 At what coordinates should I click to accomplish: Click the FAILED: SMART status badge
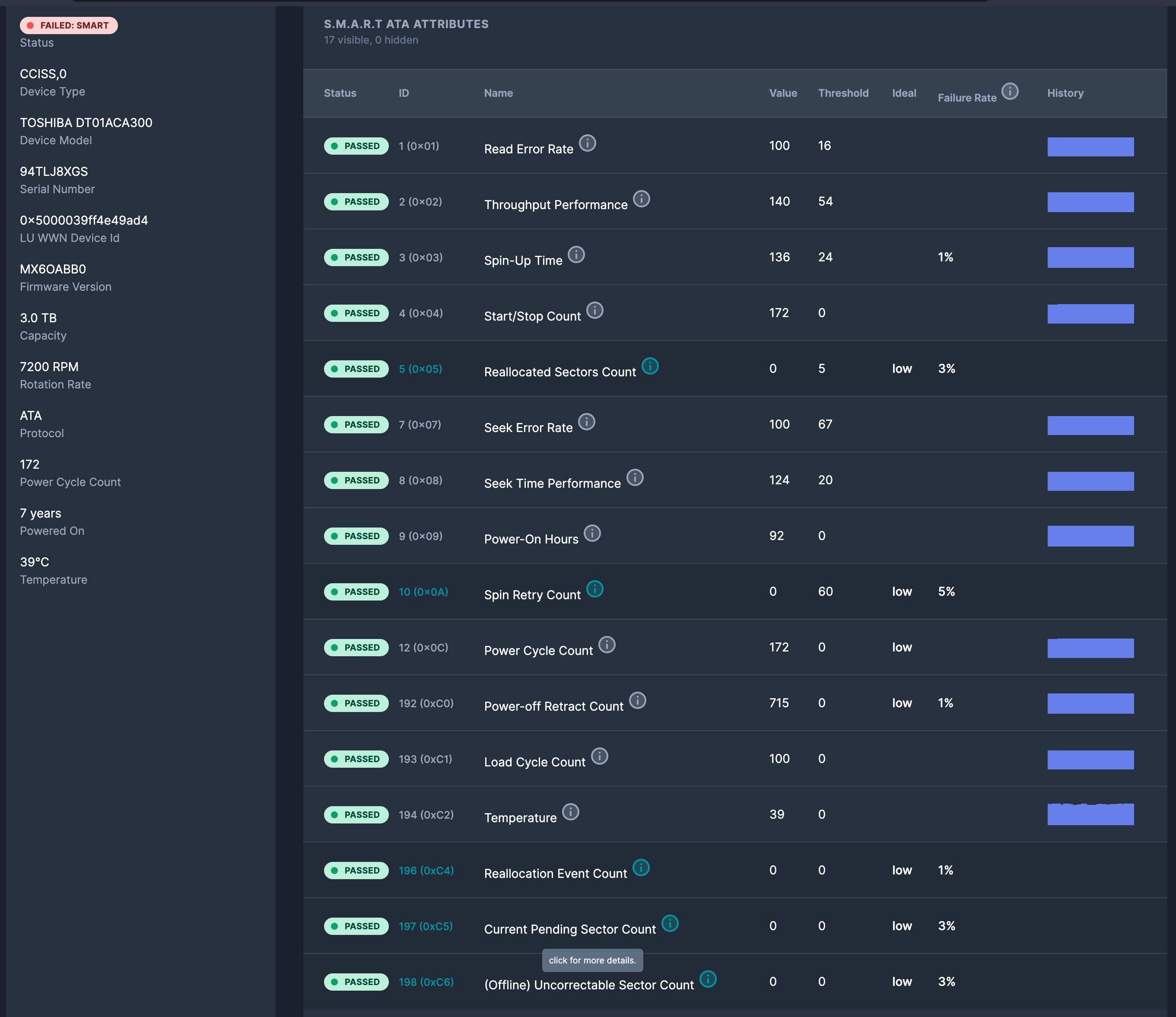pyautogui.click(x=69, y=25)
